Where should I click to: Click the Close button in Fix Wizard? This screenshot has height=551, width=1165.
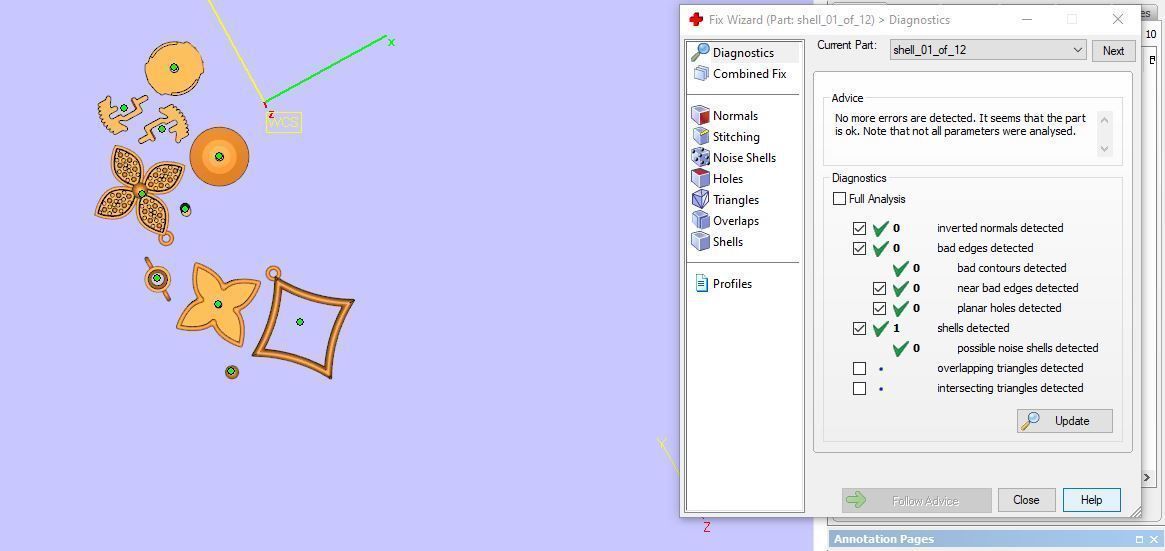(1026, 501)
